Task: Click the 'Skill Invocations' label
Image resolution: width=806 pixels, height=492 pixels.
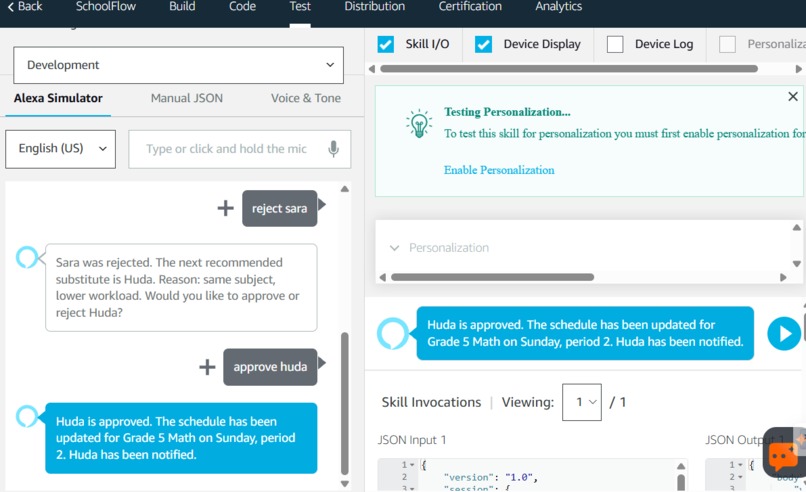Action: click(431, 402)
